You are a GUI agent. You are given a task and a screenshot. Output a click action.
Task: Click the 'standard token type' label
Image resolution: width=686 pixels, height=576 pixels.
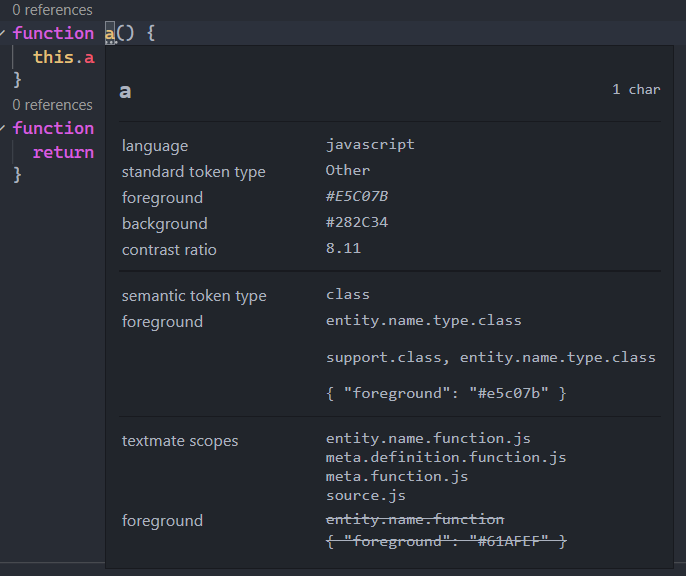pyautogui.click(x=193, y=172)
